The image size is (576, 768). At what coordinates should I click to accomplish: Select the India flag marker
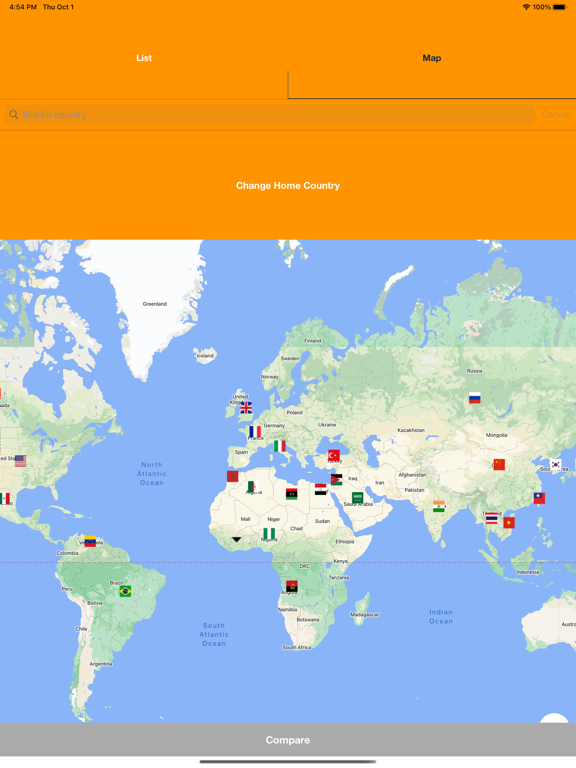[439, 506]
